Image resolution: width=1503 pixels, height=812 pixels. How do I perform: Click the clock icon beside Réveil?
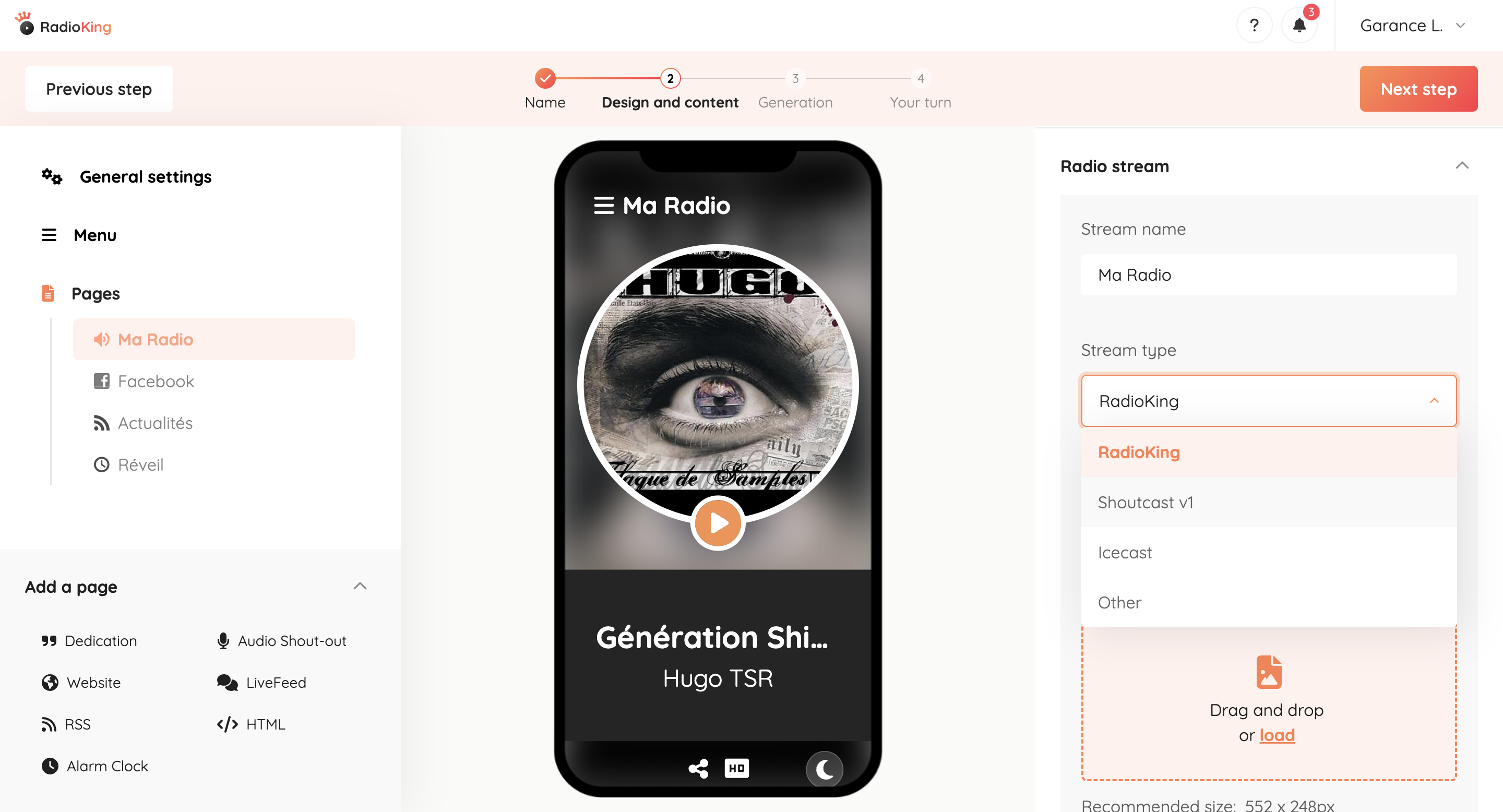[x=102, y=464]
